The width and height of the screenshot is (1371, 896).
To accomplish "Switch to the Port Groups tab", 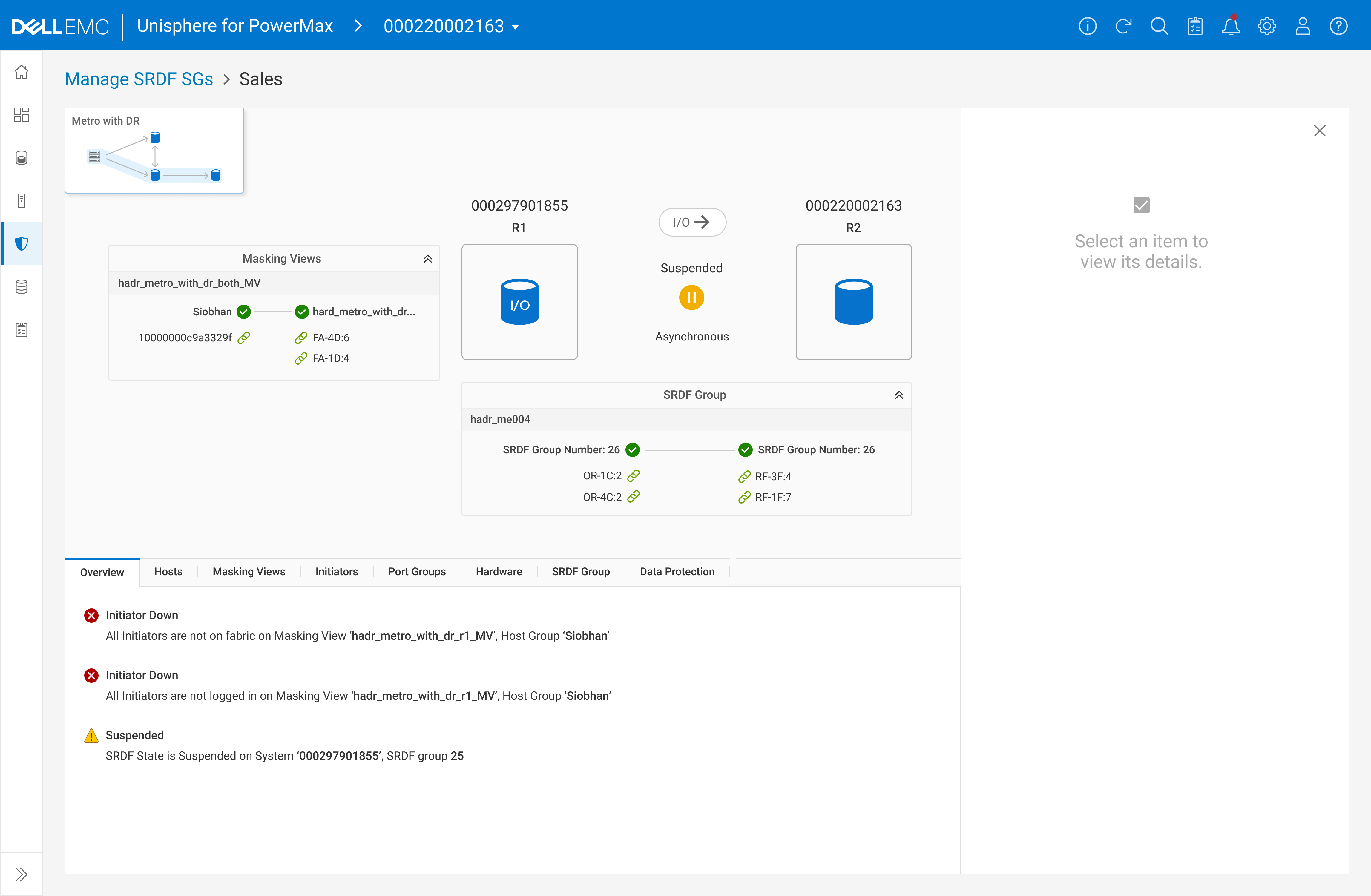I will 416,571.
